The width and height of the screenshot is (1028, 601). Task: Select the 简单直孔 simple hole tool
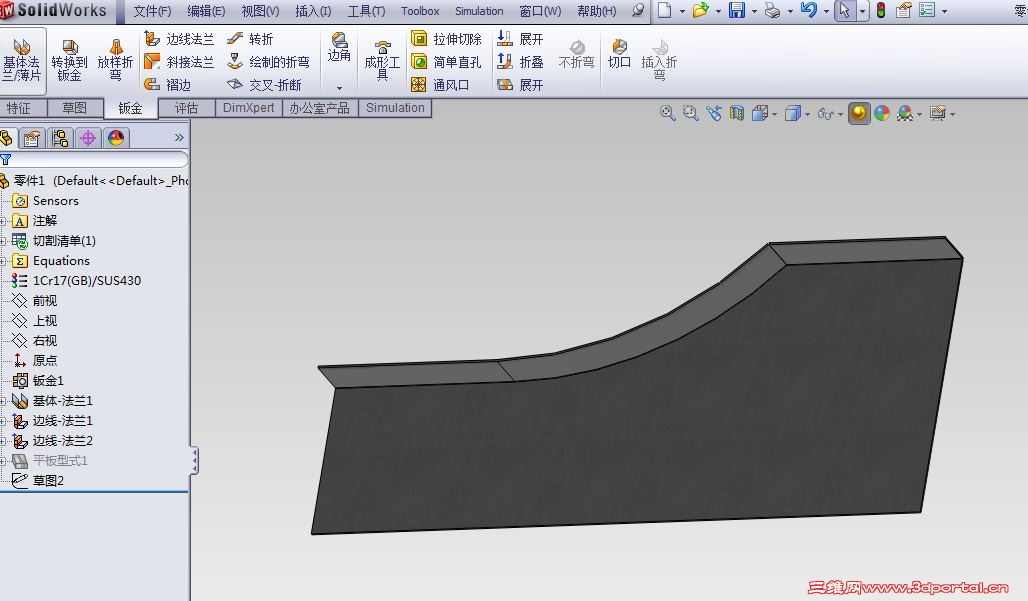point(446,62)
